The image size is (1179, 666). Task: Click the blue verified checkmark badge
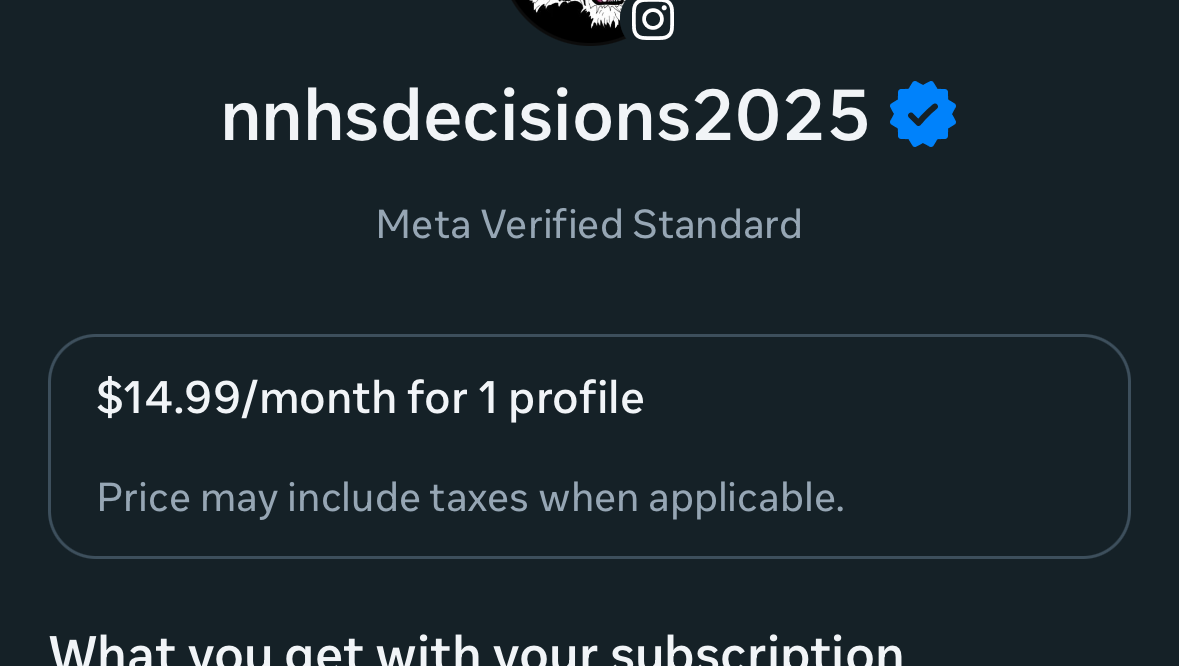[923, 115]
